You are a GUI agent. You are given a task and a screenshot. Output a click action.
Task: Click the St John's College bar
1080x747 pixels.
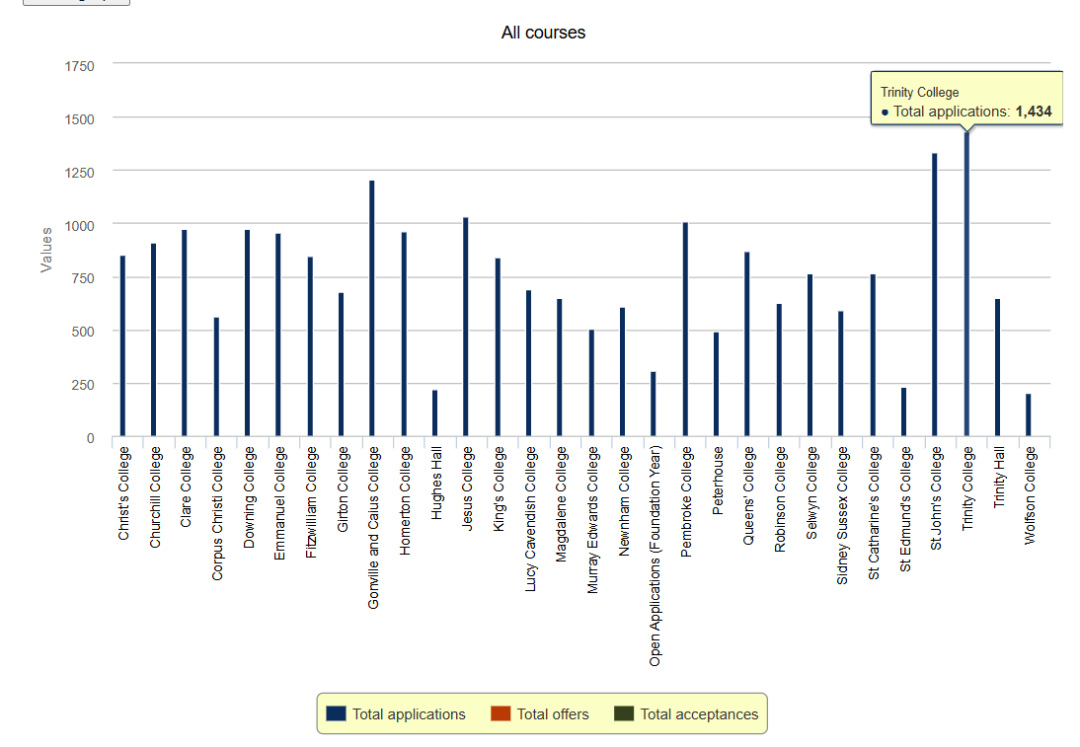pyautogui.click(x=935, y=295)
